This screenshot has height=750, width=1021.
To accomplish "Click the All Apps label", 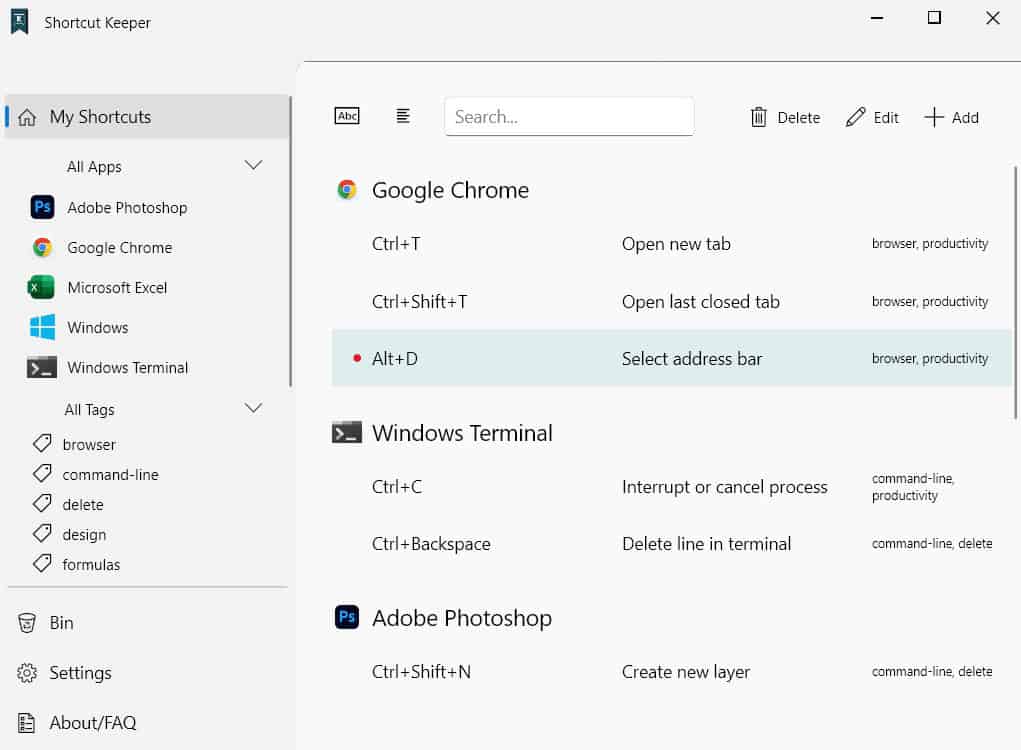I will click(94, 167).
